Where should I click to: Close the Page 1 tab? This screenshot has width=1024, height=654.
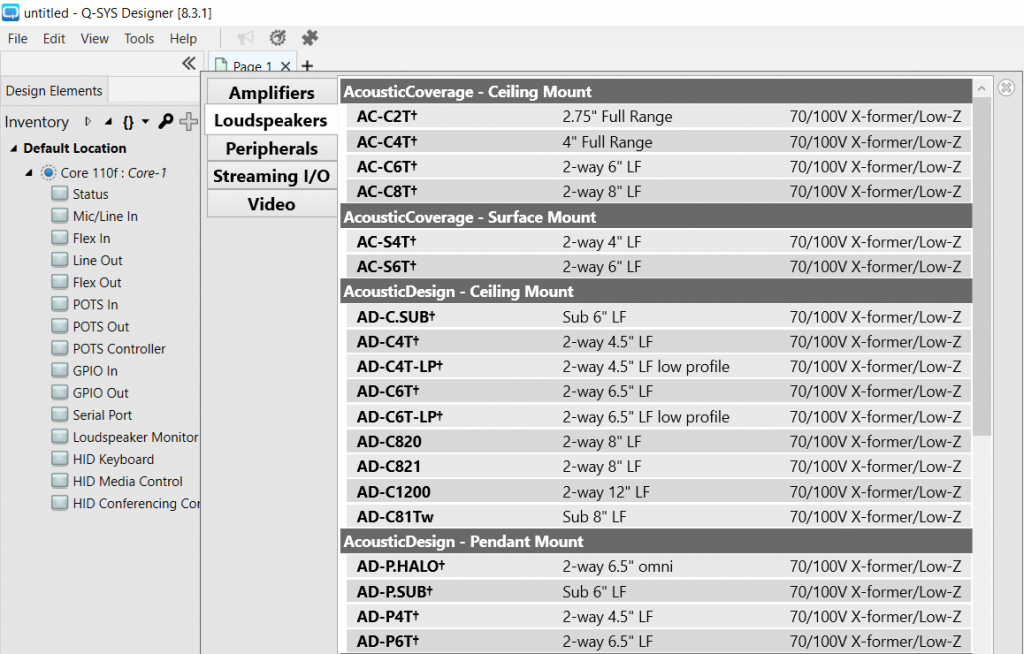[285, 66]
